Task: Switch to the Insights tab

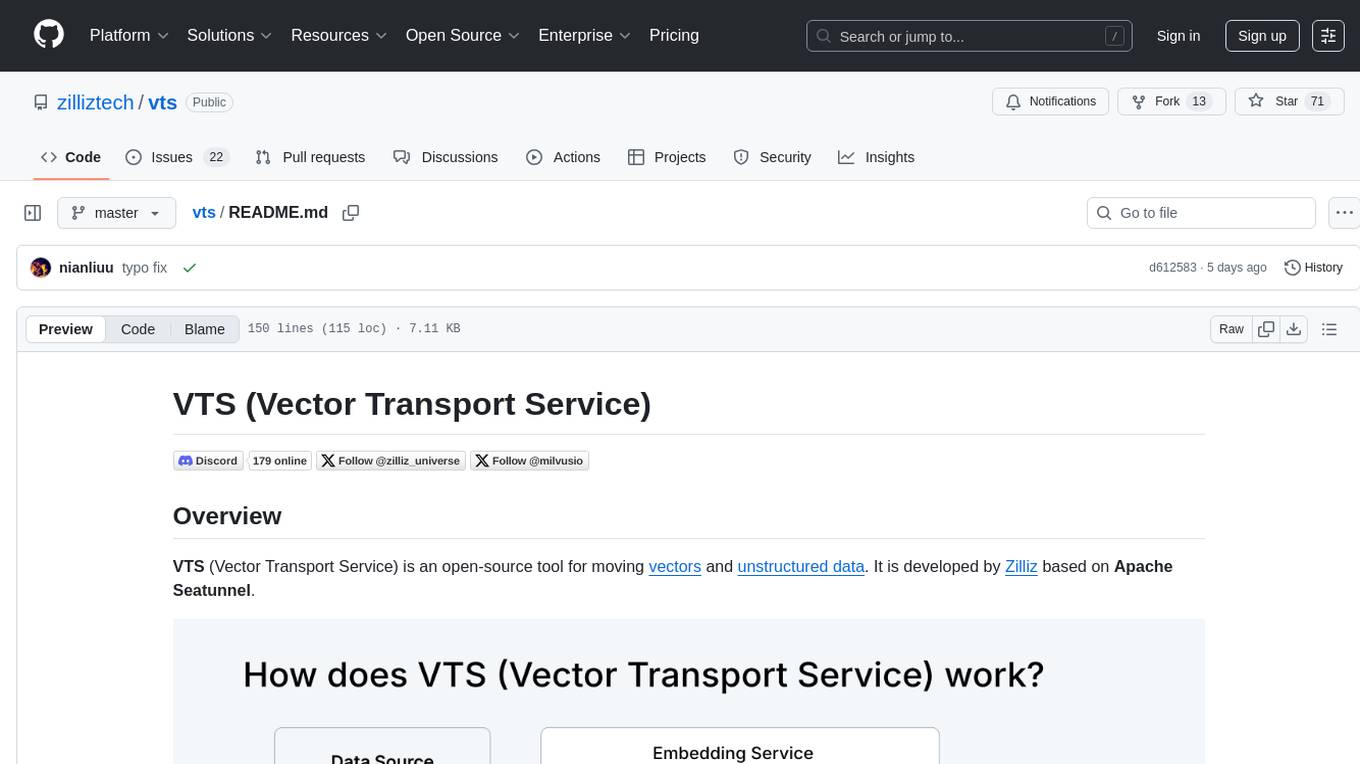Action: 876,157
